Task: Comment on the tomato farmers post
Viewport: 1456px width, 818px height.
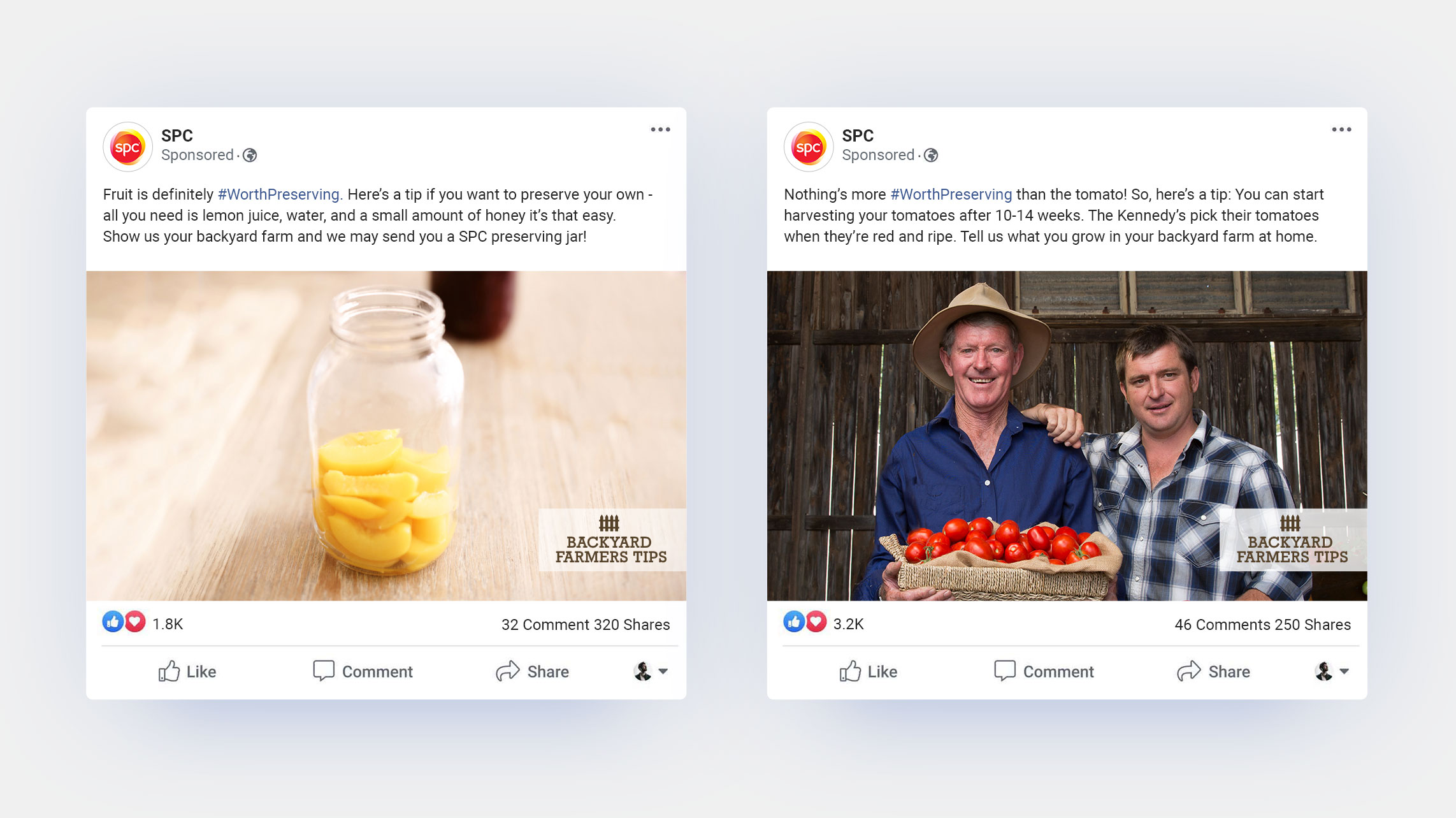Action: coord(1044,671)
